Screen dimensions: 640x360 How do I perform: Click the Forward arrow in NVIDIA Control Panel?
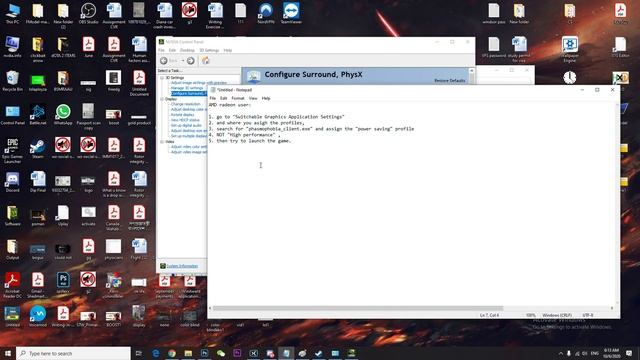click(x=191, y=60)
